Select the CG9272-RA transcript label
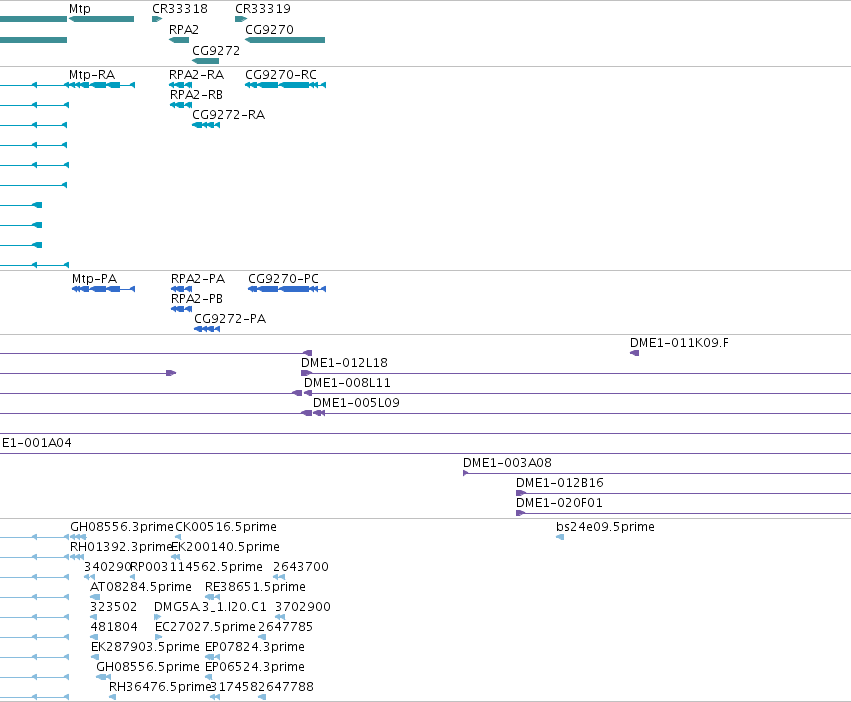The image size is (851, 702). point(228,115)
